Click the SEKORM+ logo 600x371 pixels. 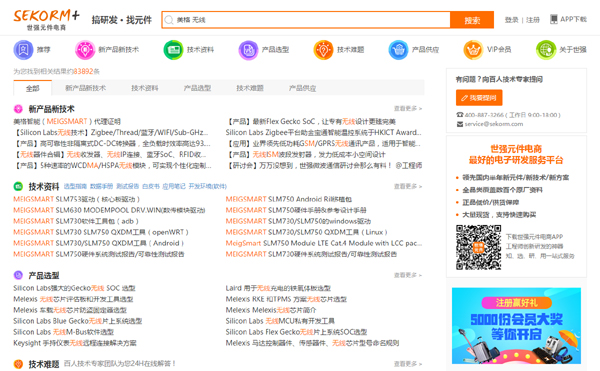[46, 20]
